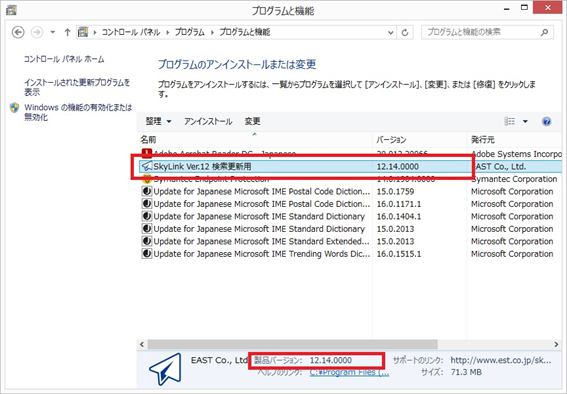Select Postal Code Dictionary update version 16.0.1171.1
The height and width of the screenshot is (394, 567).
click(351, 204)
